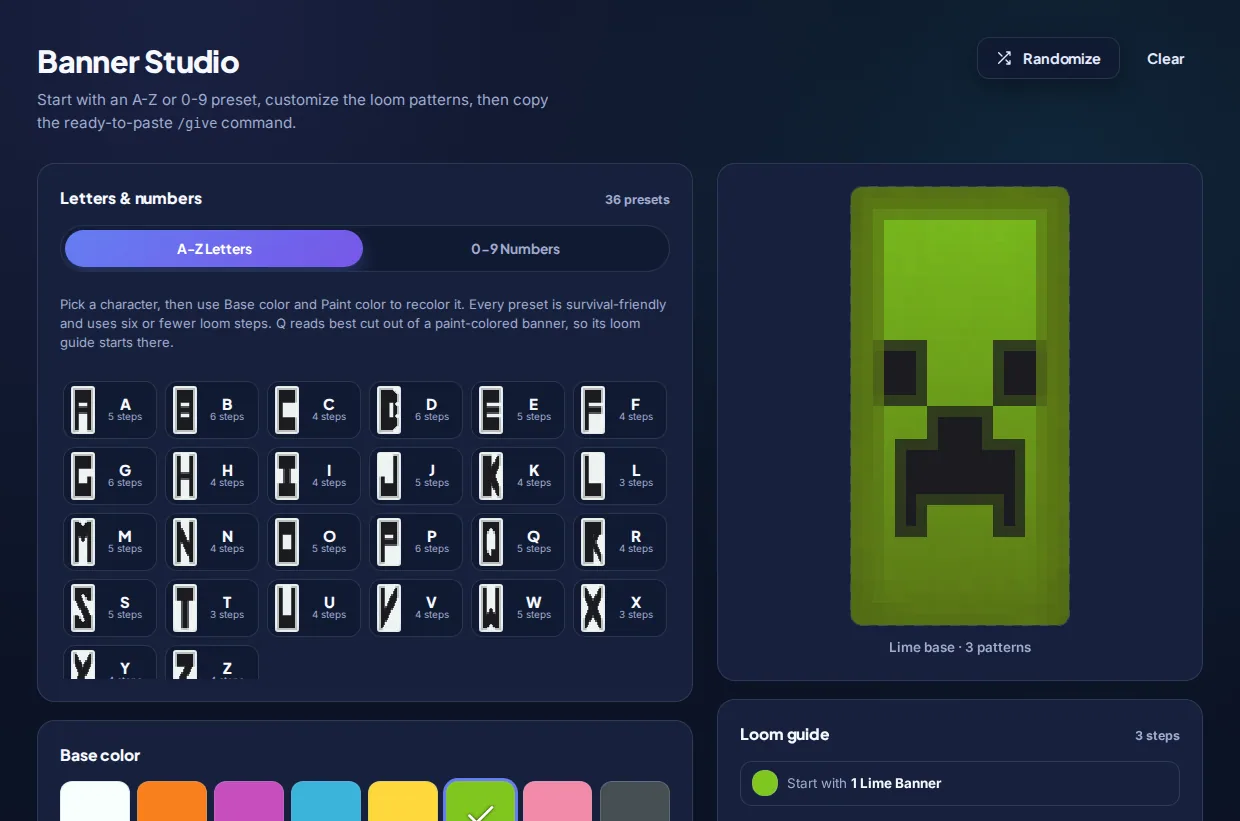Select the letter Y banner preset
The width and height of the screenshot is (1240, 821).
pyautogui.click(x=110, y=663)
